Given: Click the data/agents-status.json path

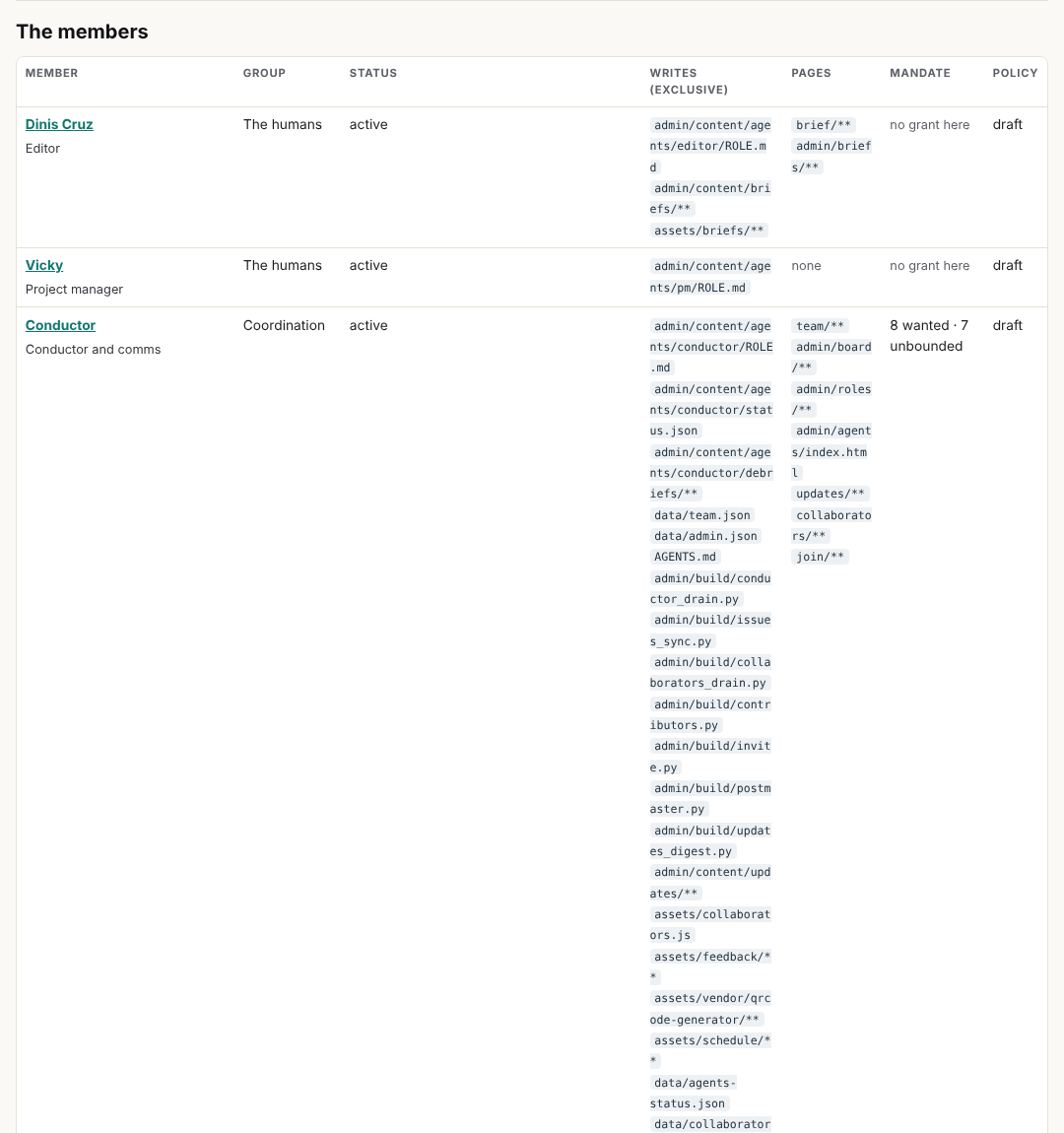Looking at the screenshot, I should tap(693, 1094).
